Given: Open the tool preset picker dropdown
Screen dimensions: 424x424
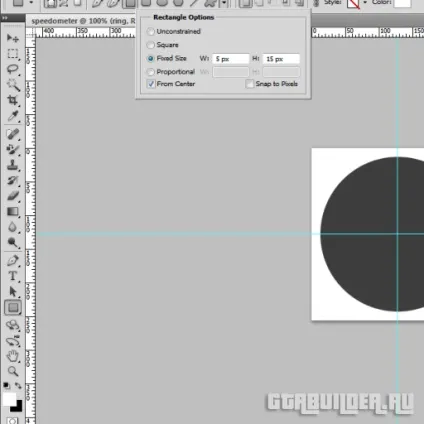Looking at the screenshot, I should point(31,3).
